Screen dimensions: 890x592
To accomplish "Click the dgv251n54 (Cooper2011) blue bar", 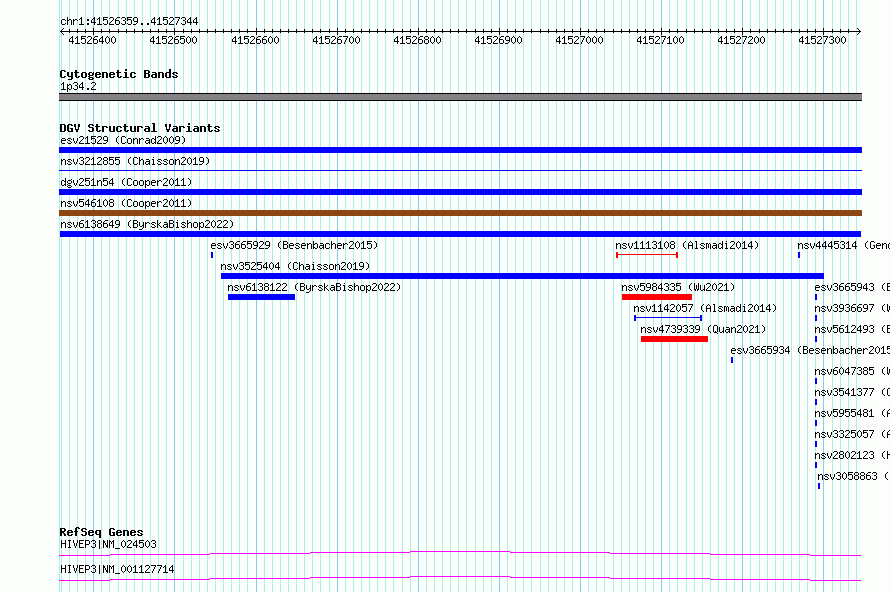I will coord(460,192).
